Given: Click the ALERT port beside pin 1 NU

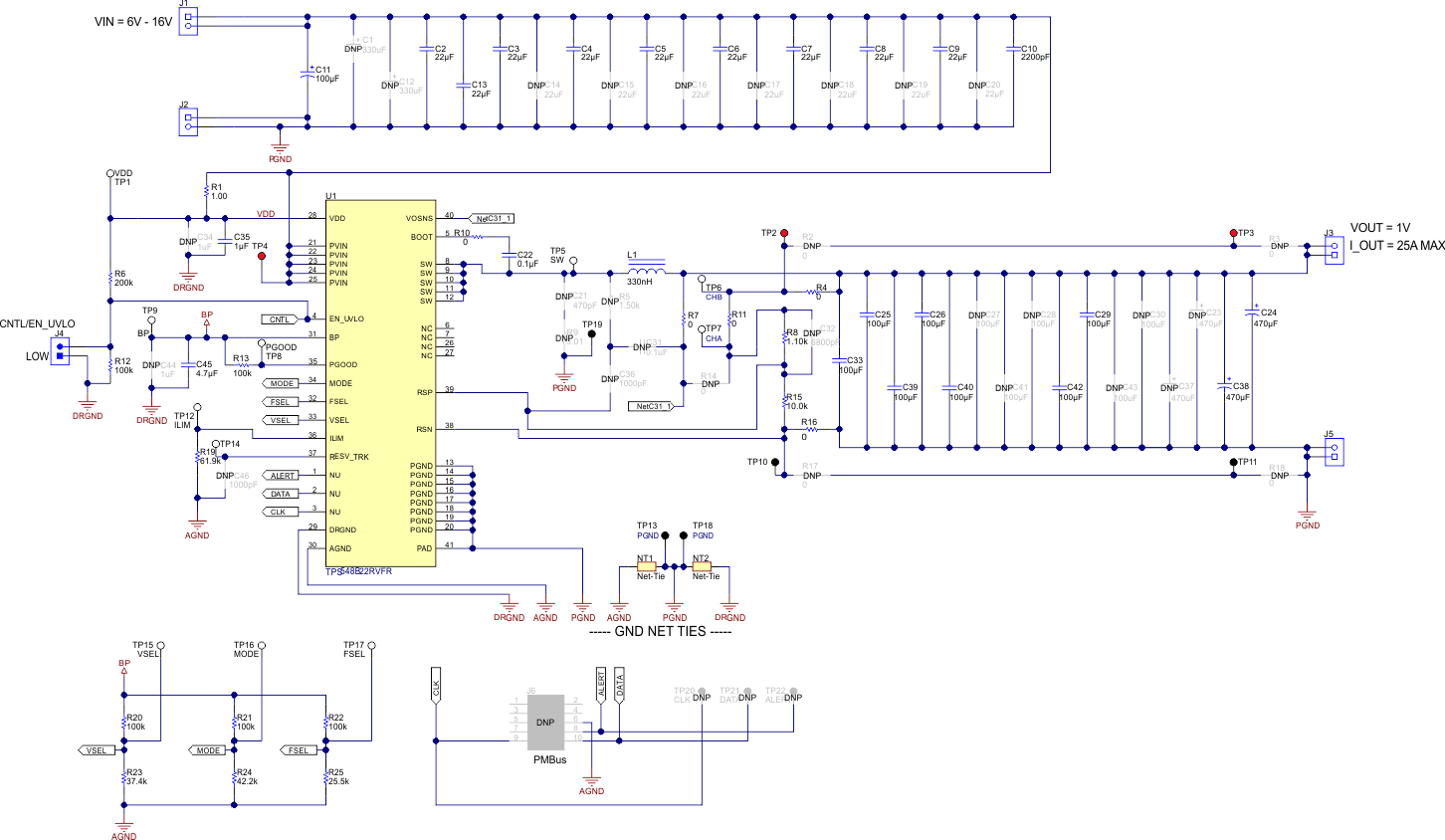Looking at the screenshot, I should tap(283, 476).
